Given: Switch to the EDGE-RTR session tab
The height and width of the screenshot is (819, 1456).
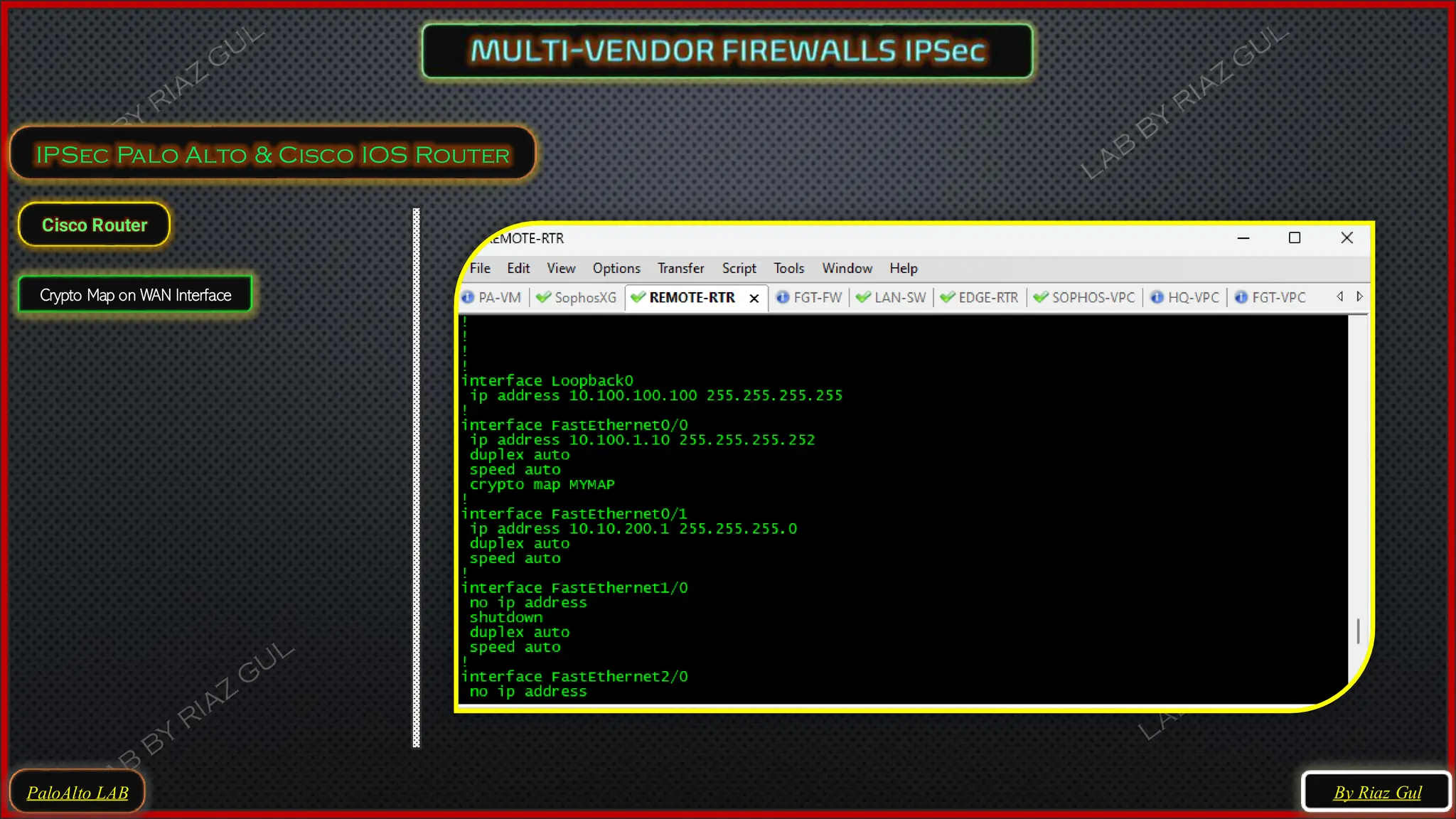Looking at the screenshot, I should click(x=979, y=297).
